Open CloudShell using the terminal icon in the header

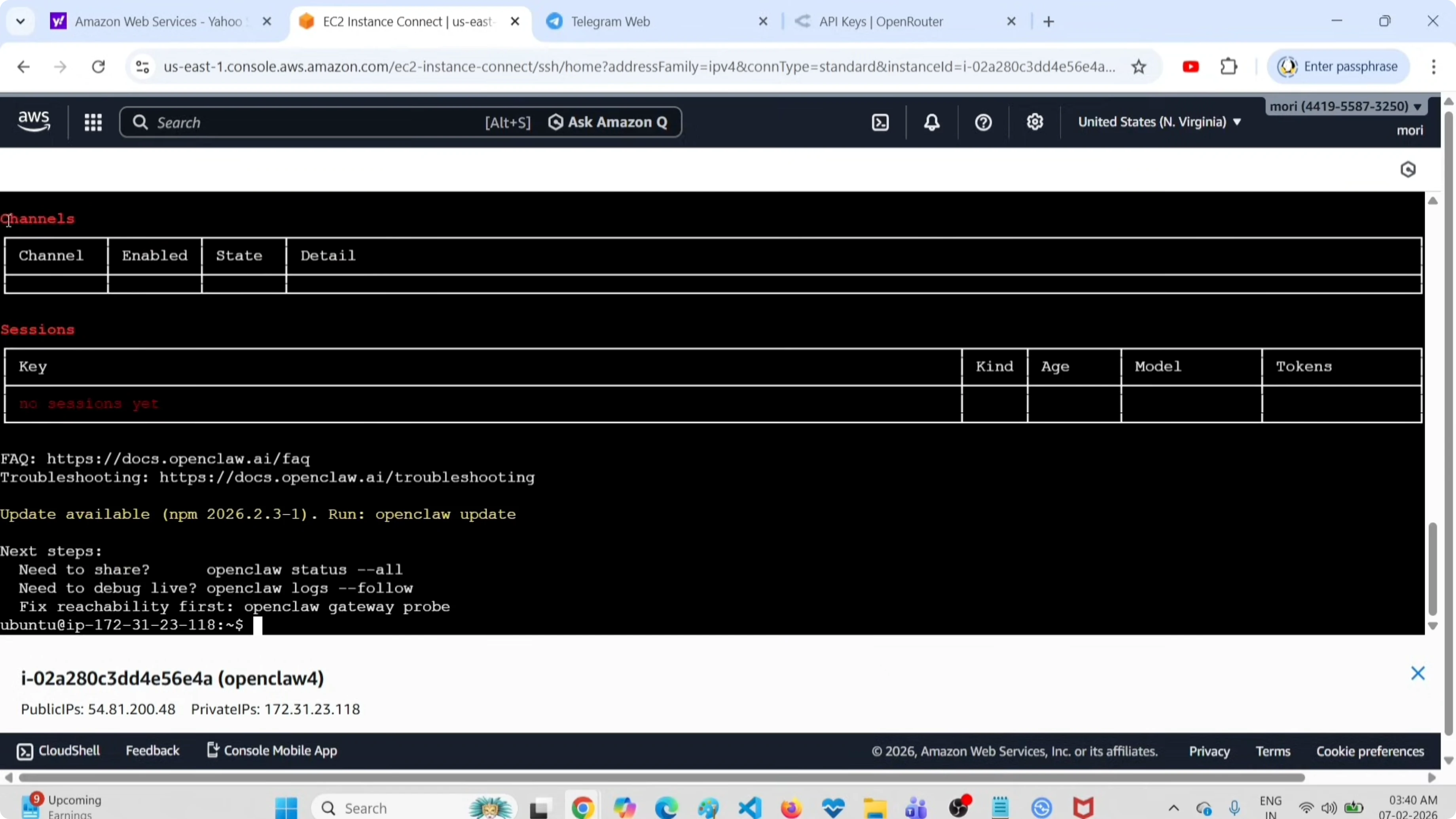coord(880,122)
